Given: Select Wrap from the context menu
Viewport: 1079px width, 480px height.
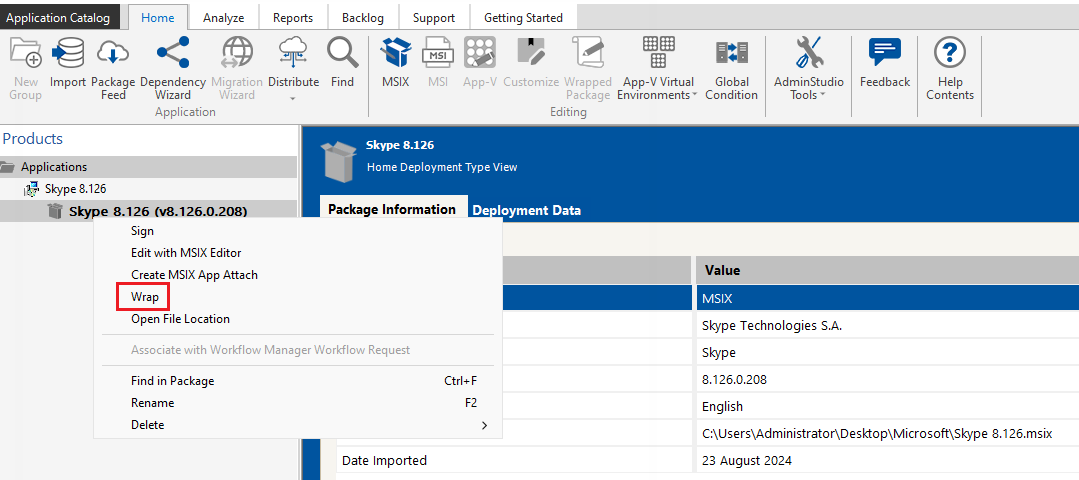Looking at the screenshot, I should tap(145, 297).
